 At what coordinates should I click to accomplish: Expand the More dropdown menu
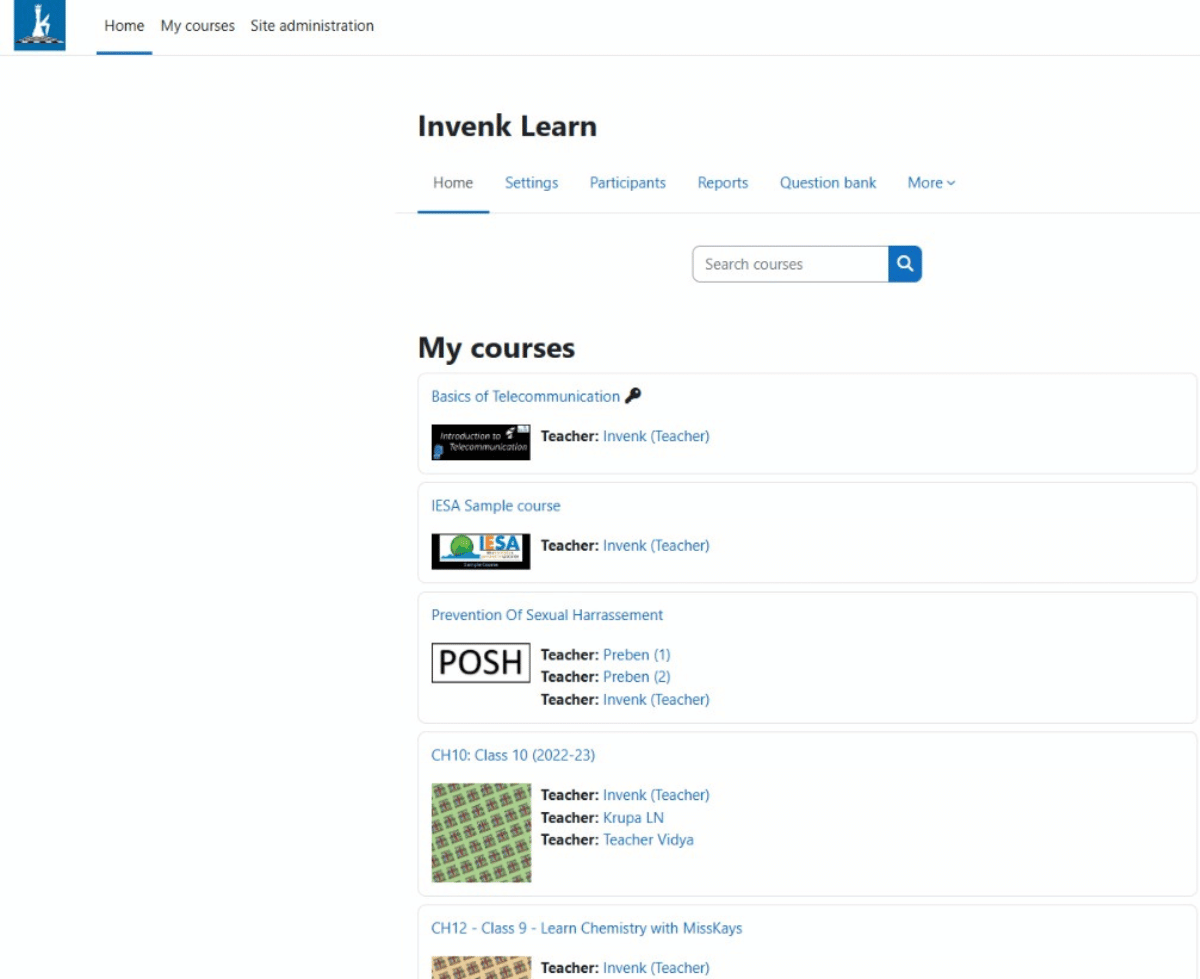[931, 183]
